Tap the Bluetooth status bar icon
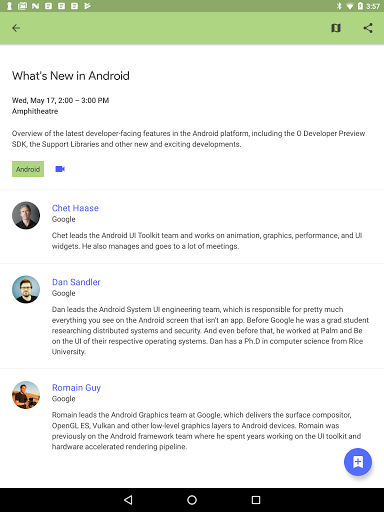Viewport: 384px width, 512px height. [339, 6]
